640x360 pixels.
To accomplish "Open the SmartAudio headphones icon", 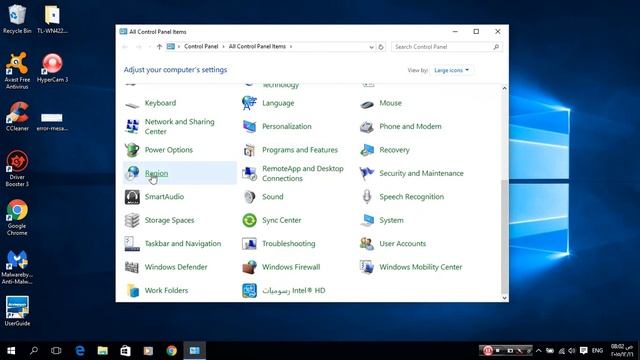I will (132, 197).
